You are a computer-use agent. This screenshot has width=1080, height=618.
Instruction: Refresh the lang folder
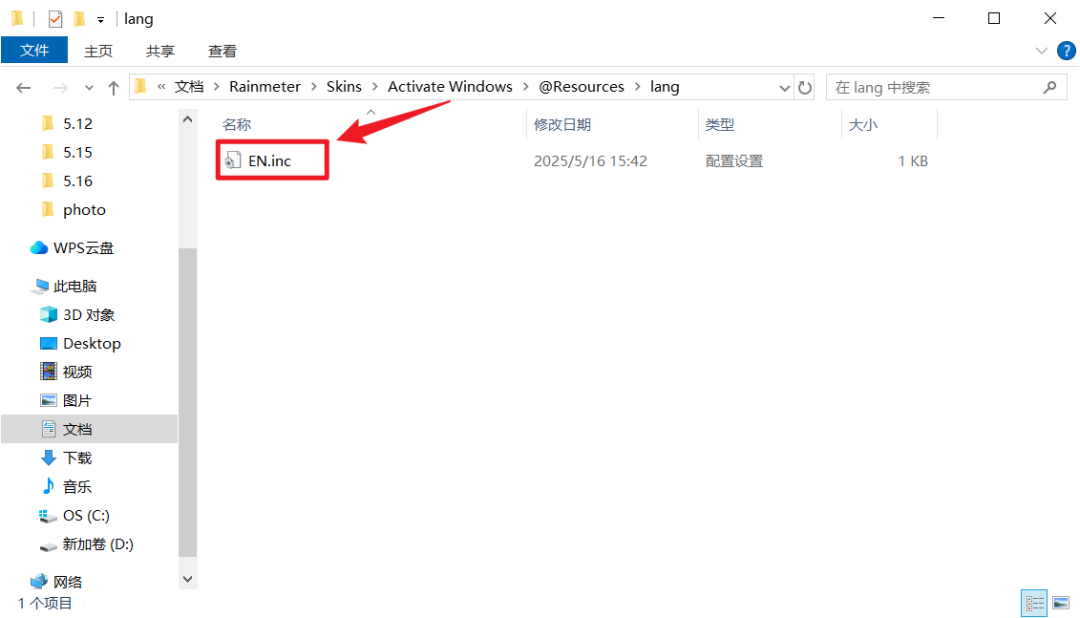tap(804, 87)
